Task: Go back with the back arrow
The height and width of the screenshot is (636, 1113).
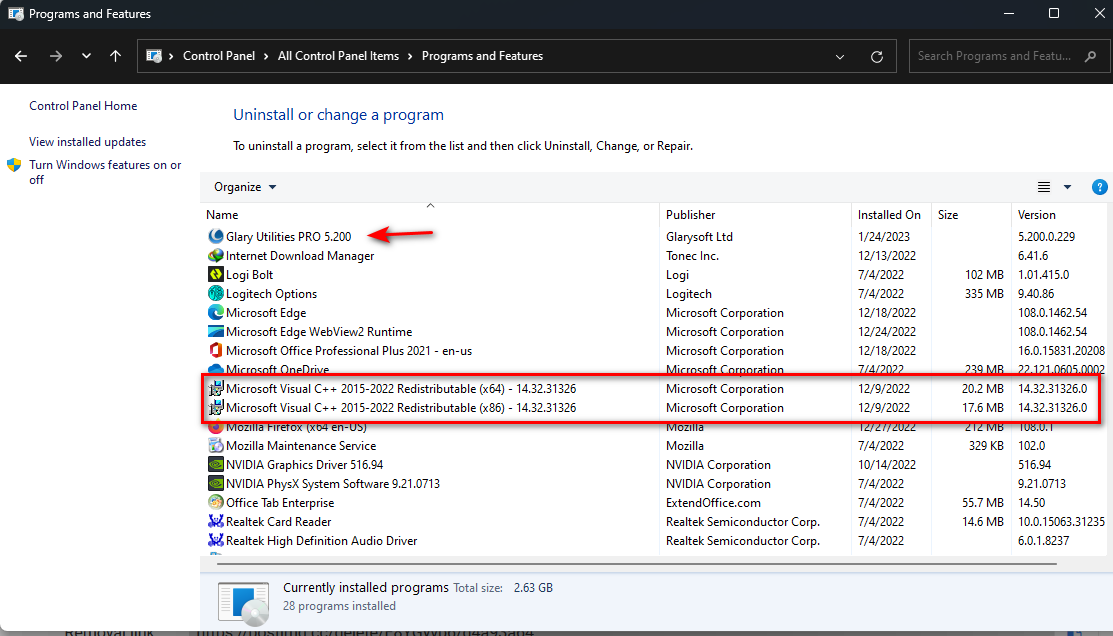Action: click(x=21, y=56)
